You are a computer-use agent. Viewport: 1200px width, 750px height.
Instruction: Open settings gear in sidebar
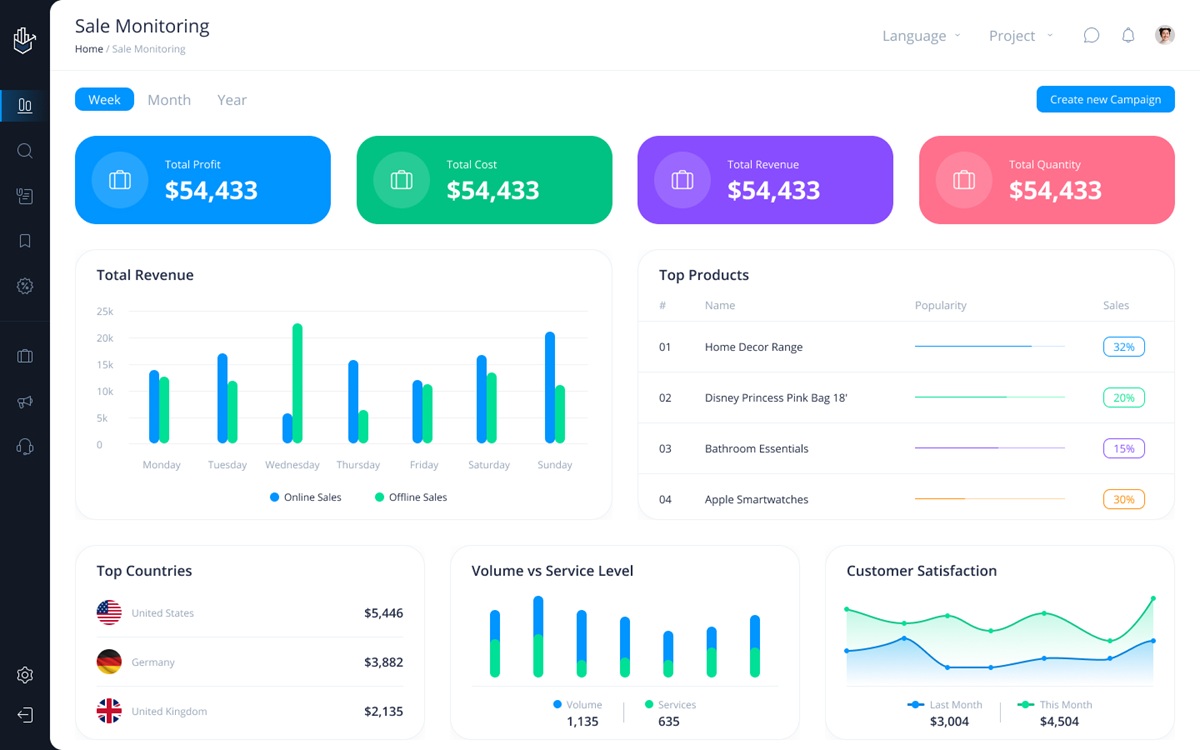(25, 675)
